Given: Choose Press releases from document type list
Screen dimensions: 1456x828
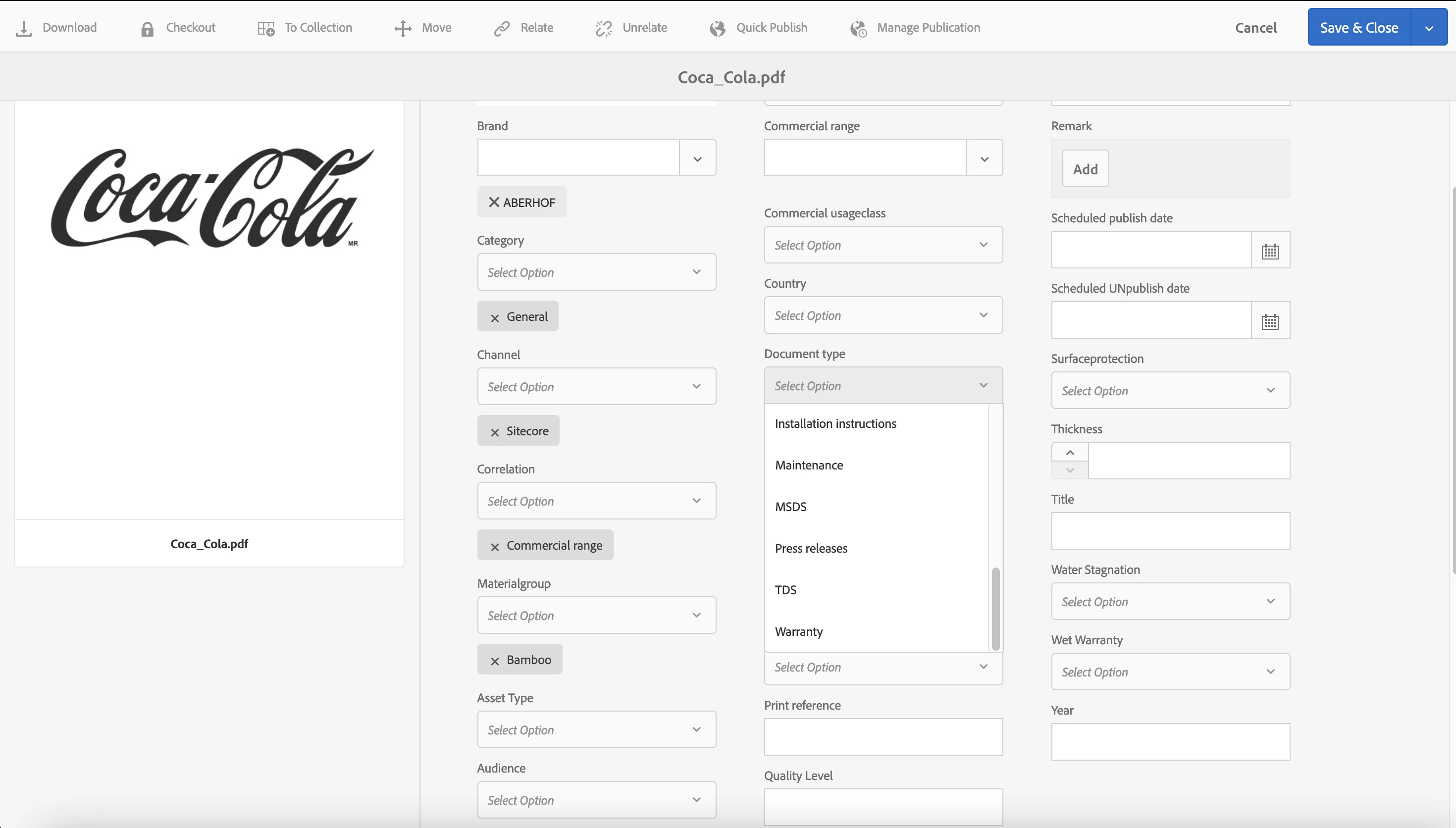Looking at the screenshot, I should 811,548.
